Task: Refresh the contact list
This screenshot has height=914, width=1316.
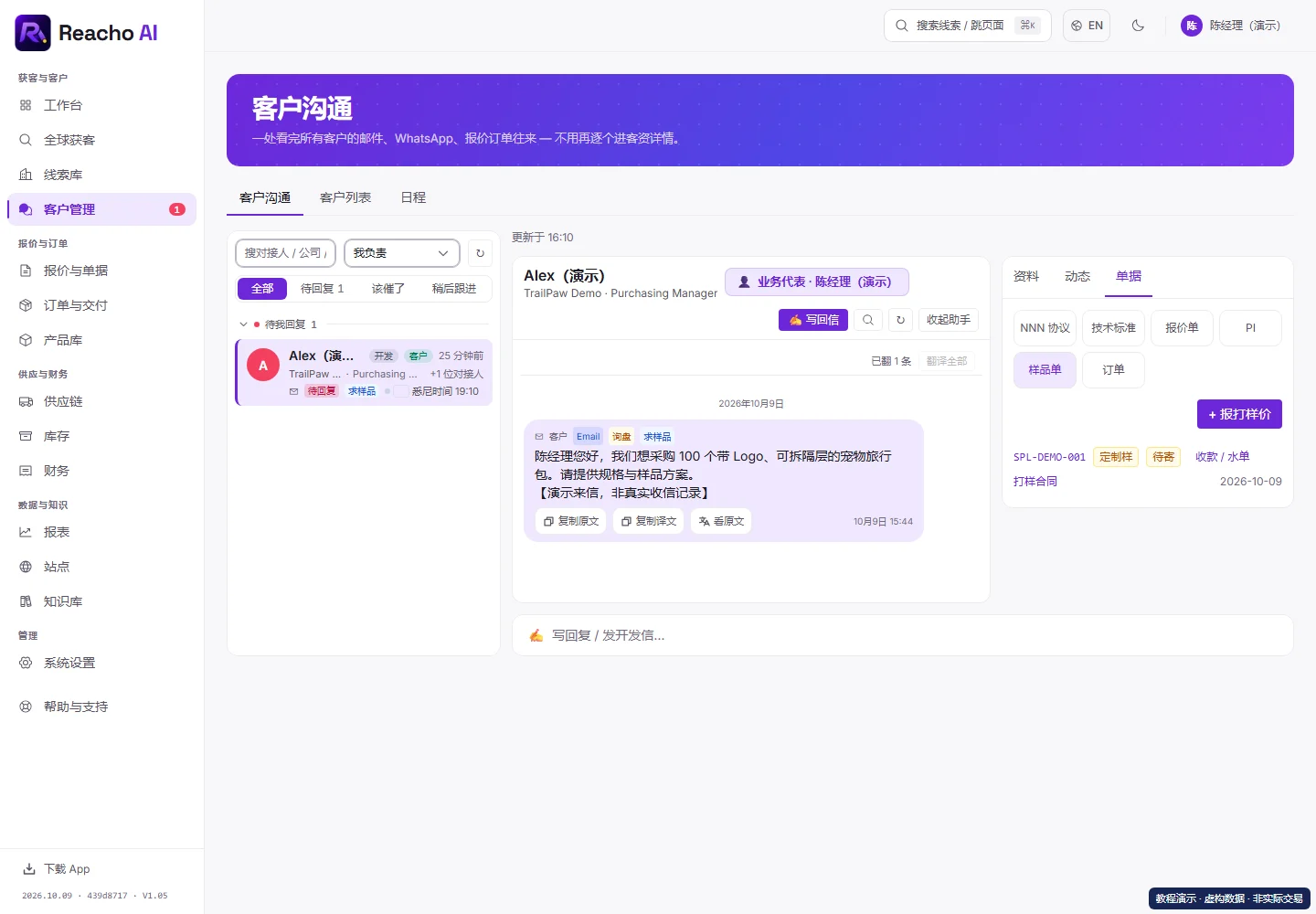Action: 480,253
